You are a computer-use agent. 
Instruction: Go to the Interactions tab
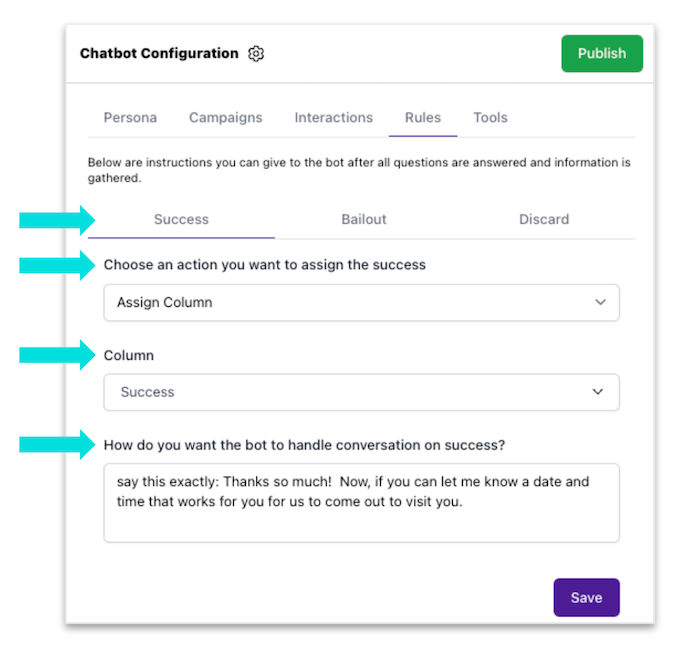333,118
